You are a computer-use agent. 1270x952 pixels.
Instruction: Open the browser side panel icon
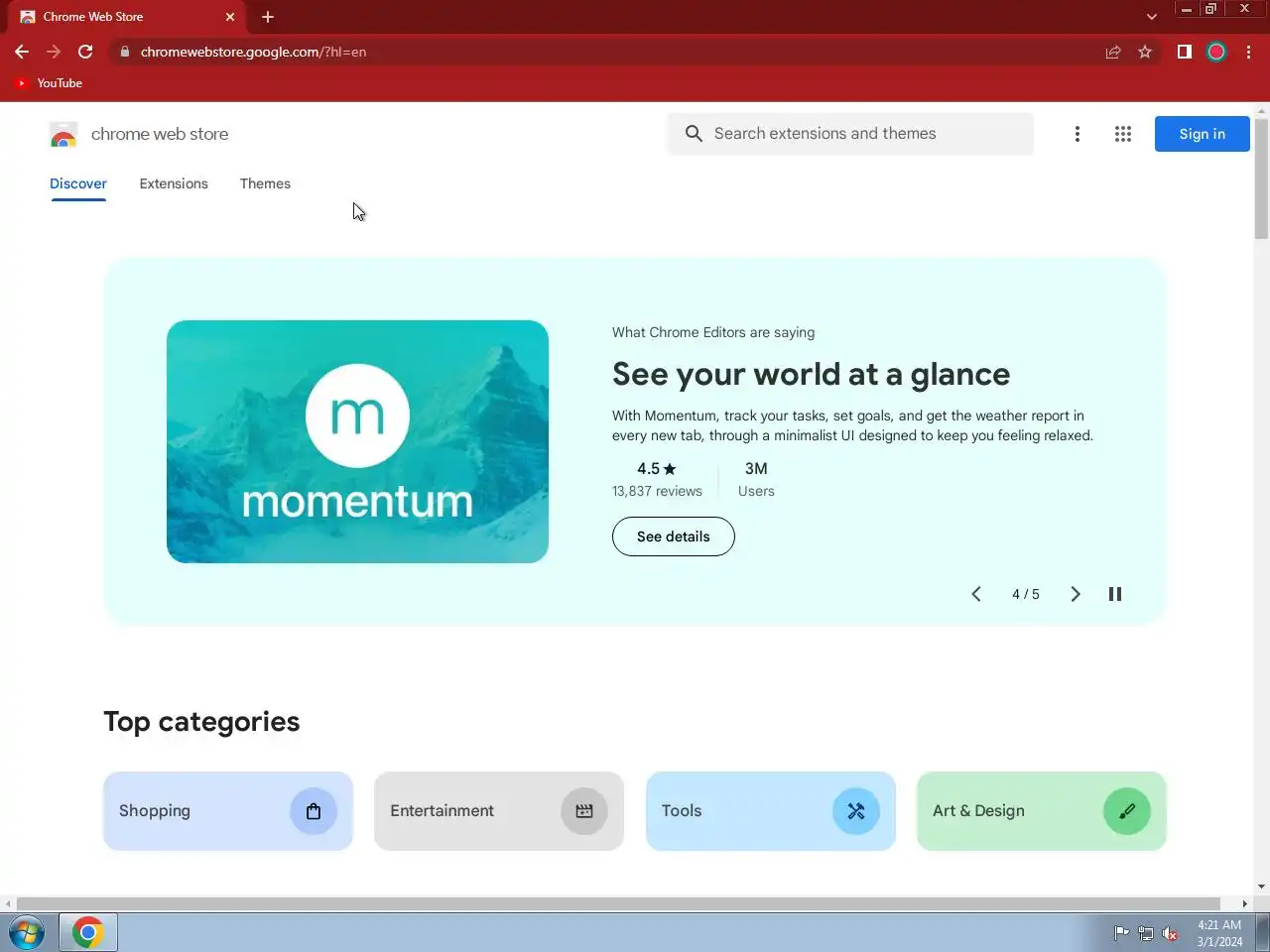point(1184,52)
